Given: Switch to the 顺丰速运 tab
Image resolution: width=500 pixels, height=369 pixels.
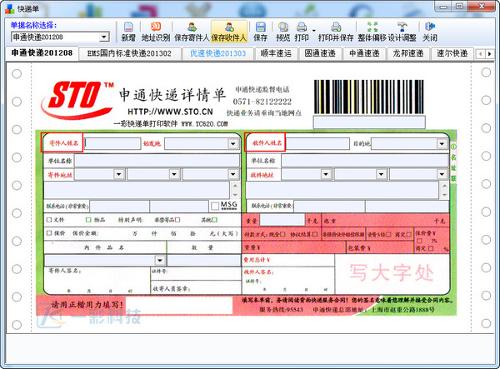Looking at the screenshot, I should click(276, 54).
